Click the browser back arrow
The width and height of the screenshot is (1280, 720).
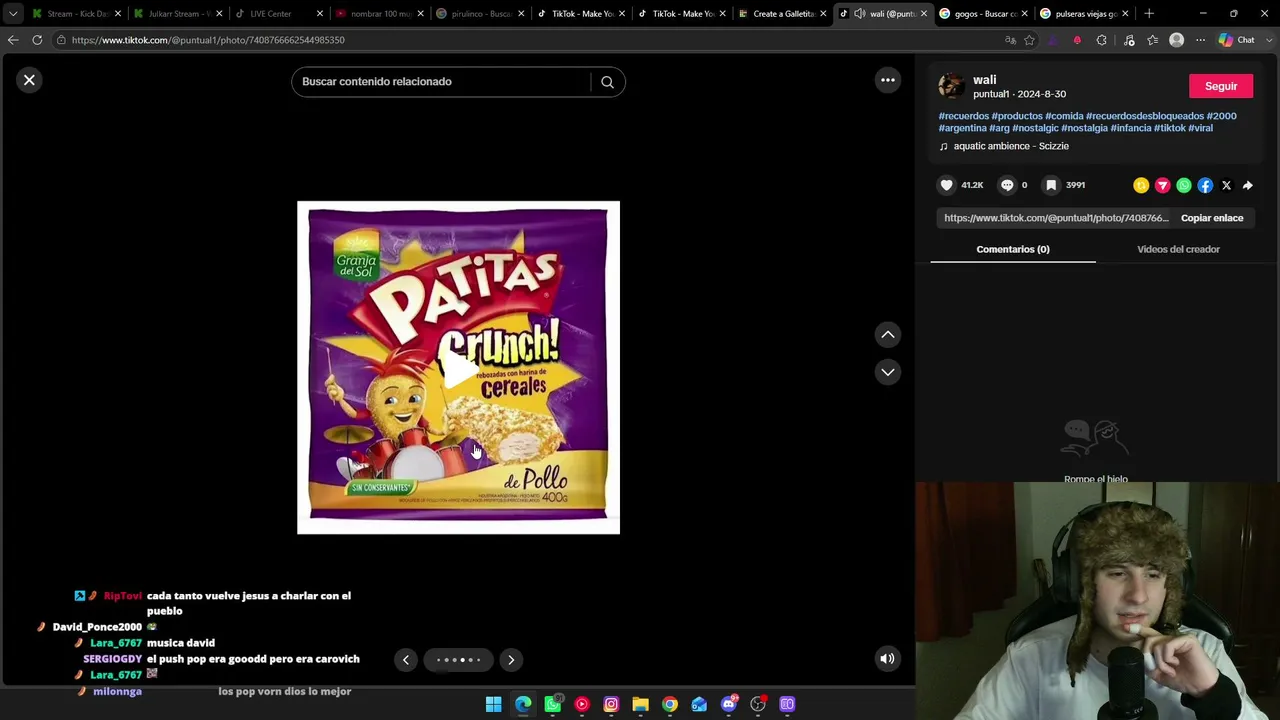coord(13,40)
